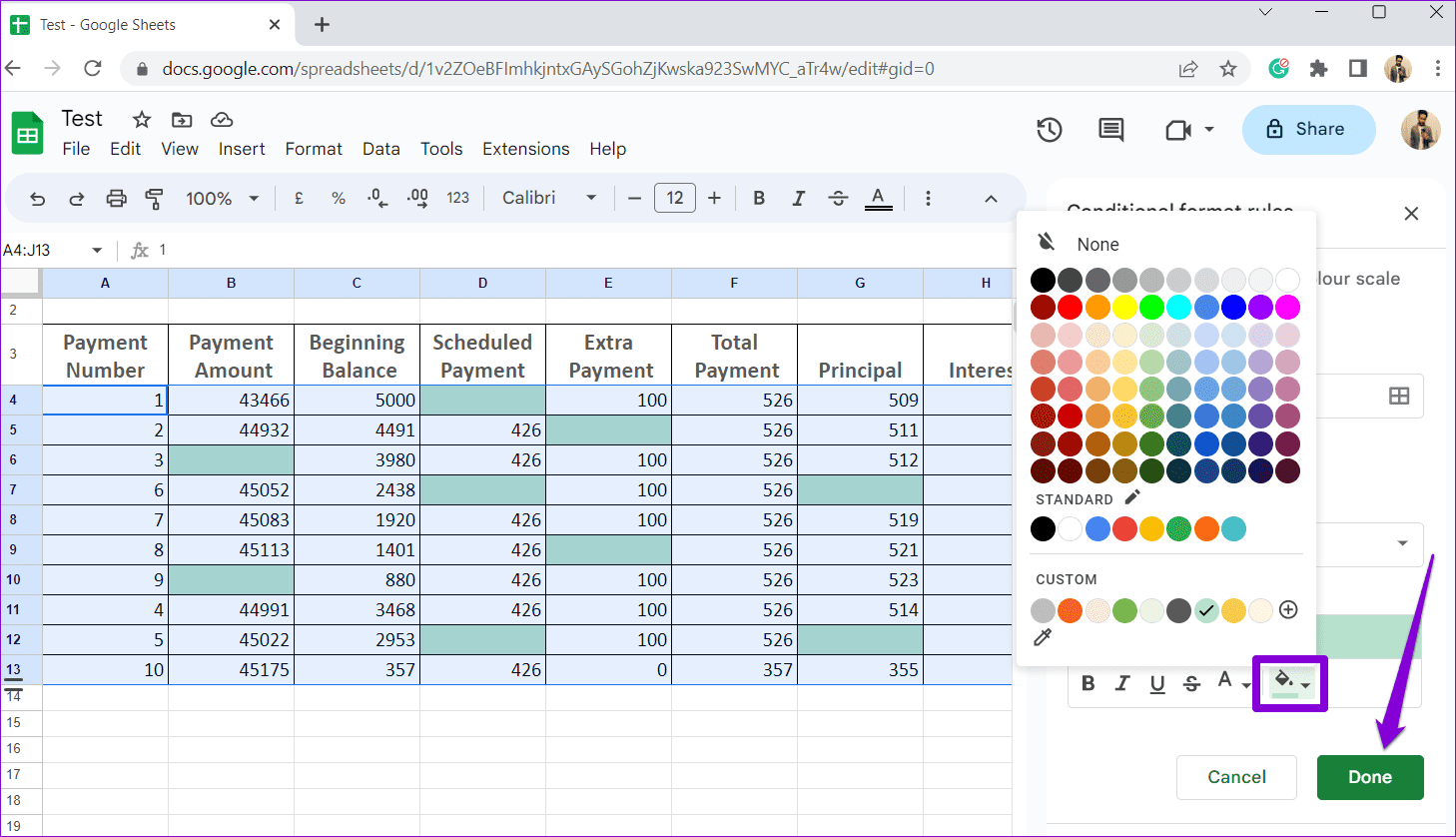This screenshot has width=1456, height=837.
Task: Open text colour in main toolbar
Action: coord(878,199)
